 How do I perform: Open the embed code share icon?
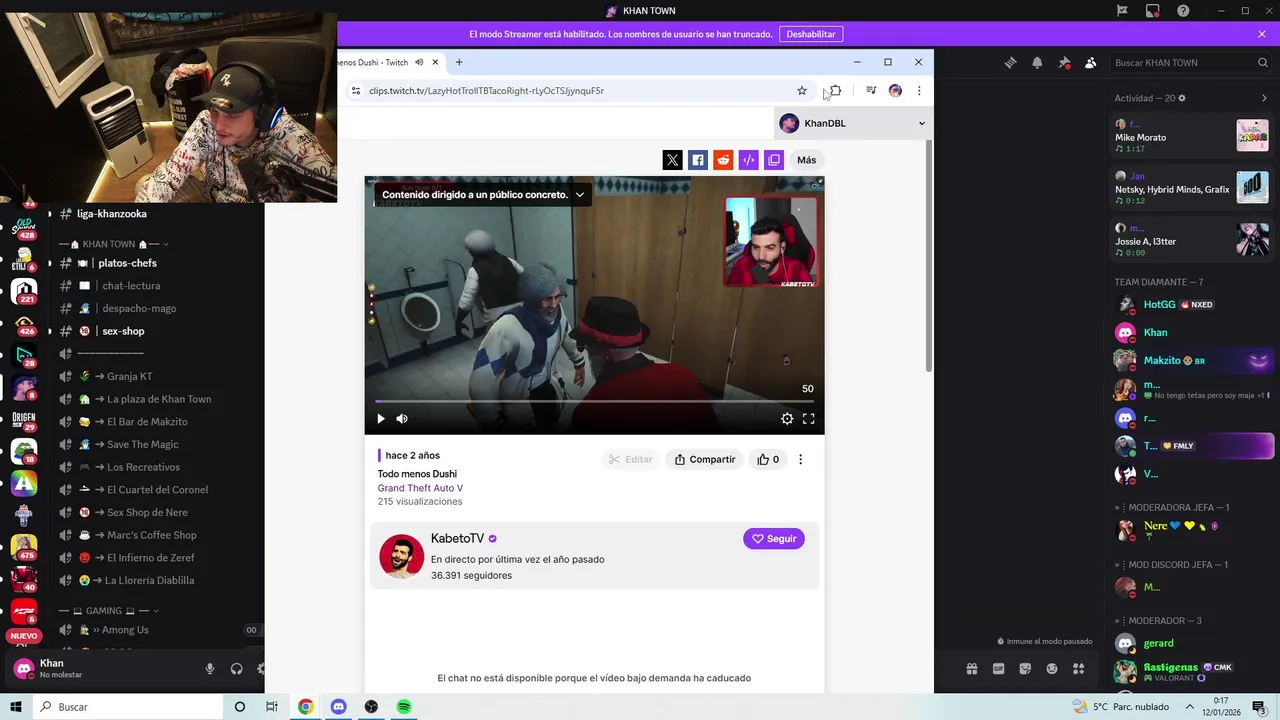(x=748, y=160)
